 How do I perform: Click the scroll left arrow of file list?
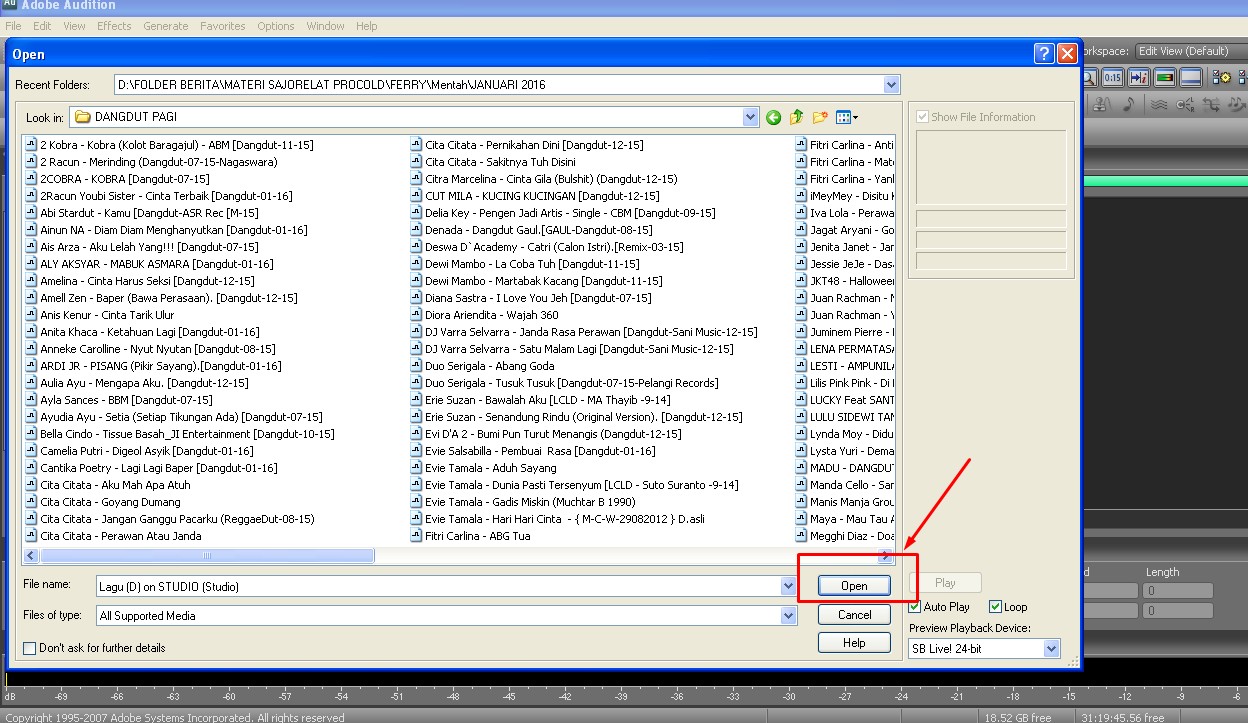click(x=31, y=556)
